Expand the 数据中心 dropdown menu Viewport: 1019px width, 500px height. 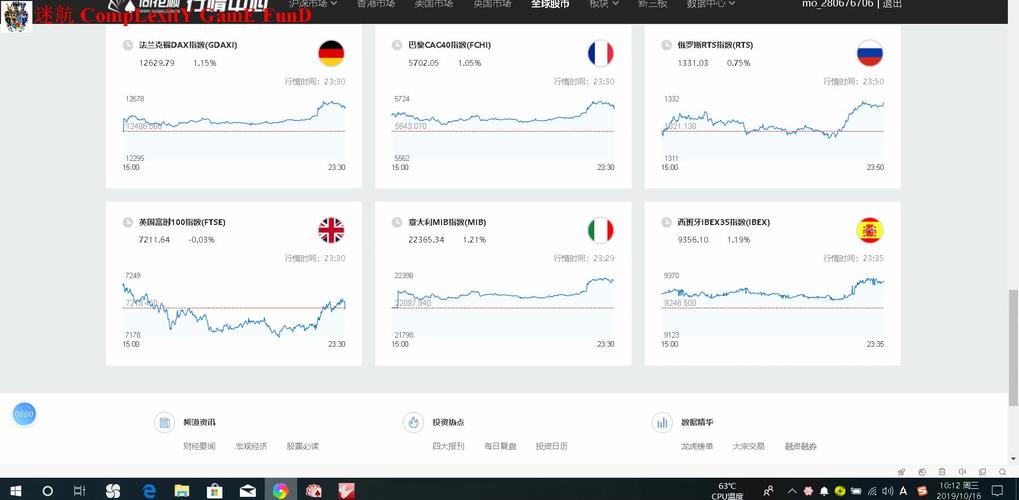[x=711, y=4]
